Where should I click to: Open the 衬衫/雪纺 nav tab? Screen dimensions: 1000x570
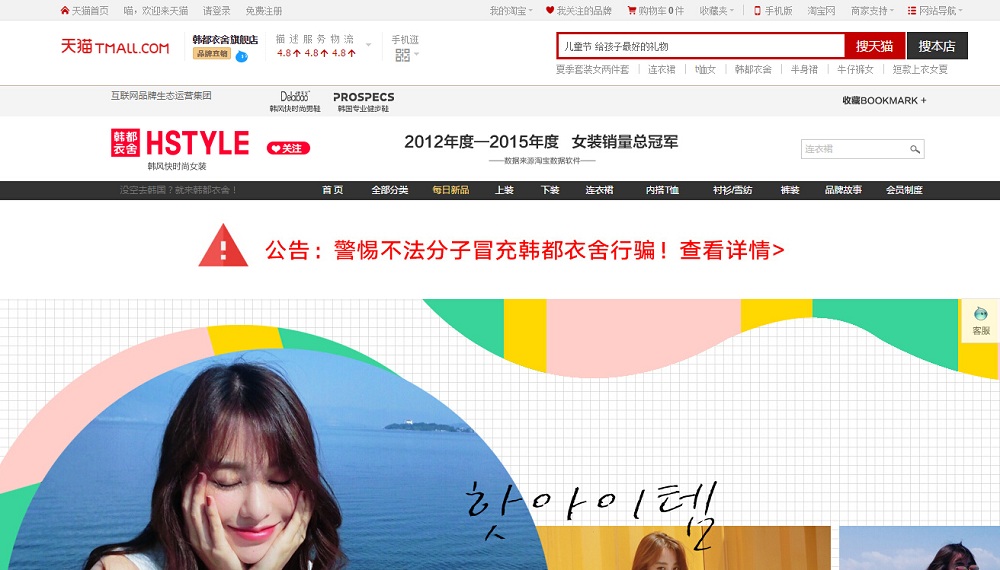[x=732, y=190]
